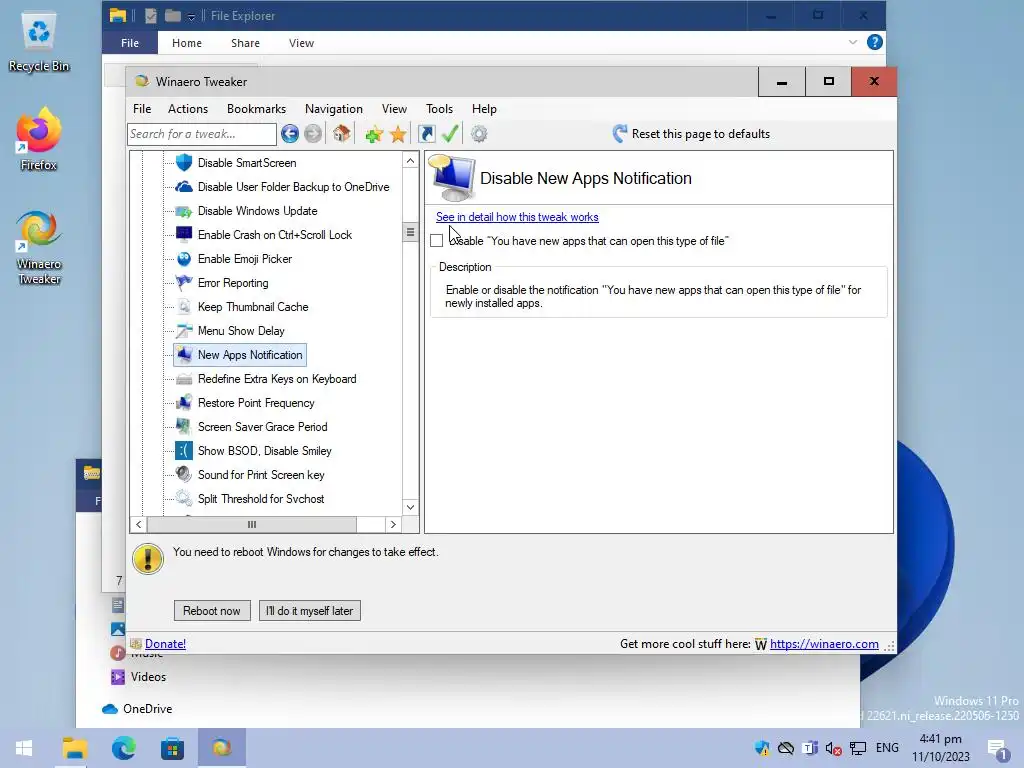Open File Explorer from the taskbar

coord(74,748)
